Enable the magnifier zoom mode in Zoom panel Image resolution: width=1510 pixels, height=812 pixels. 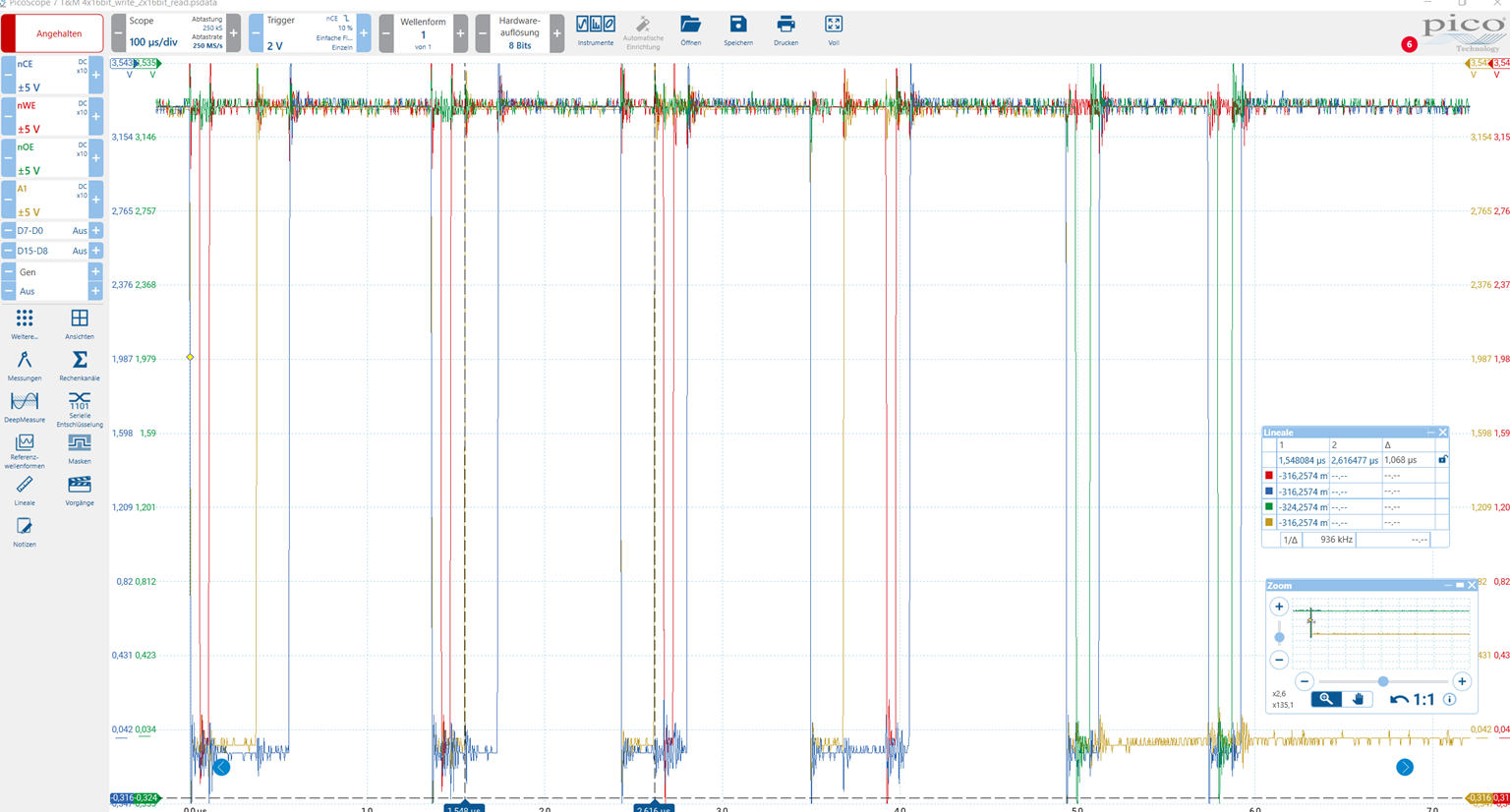pyautogui.click(x=1326, y=699)
